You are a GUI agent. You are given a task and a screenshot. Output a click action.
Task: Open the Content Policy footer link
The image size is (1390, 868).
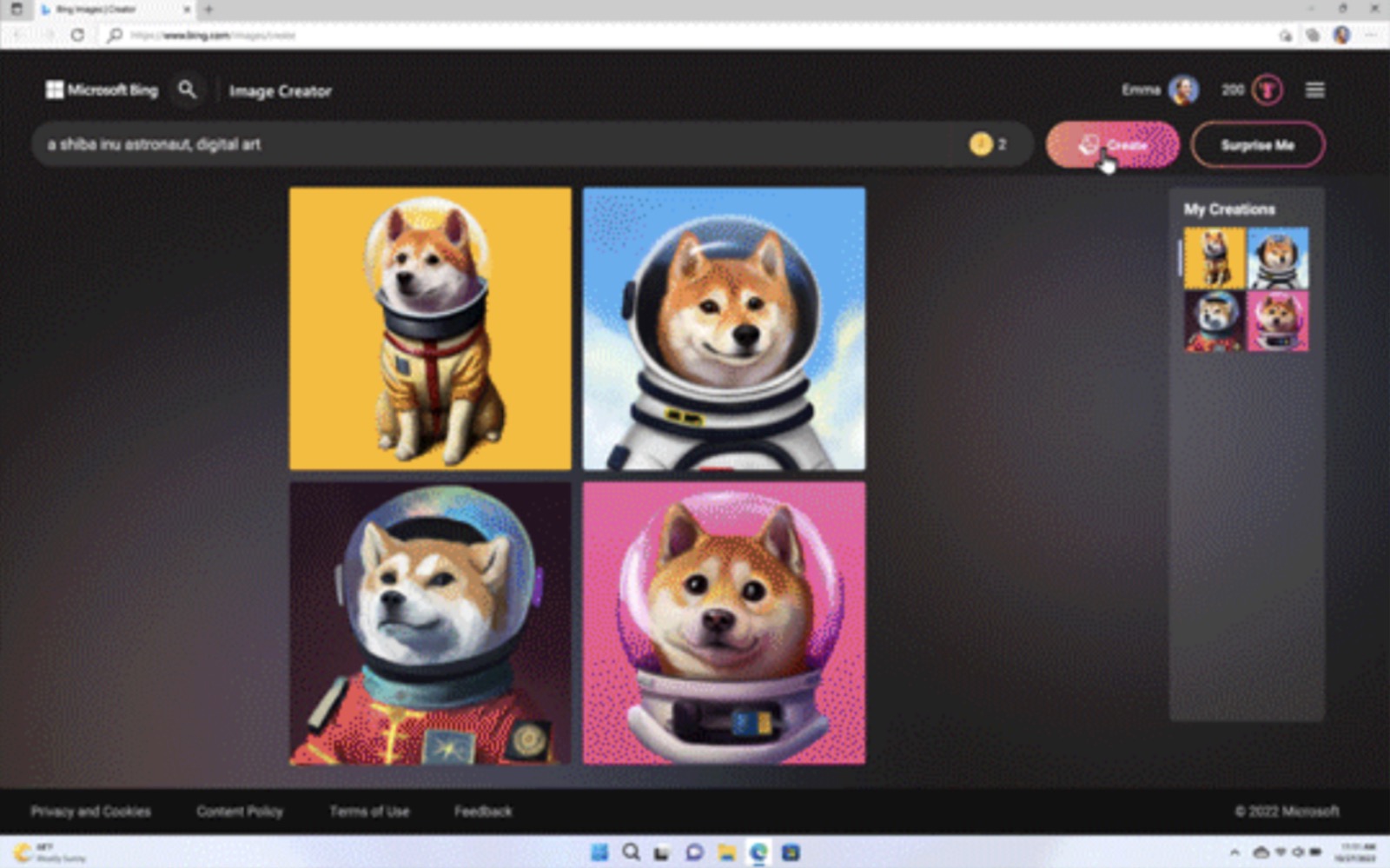pos(240,812)
